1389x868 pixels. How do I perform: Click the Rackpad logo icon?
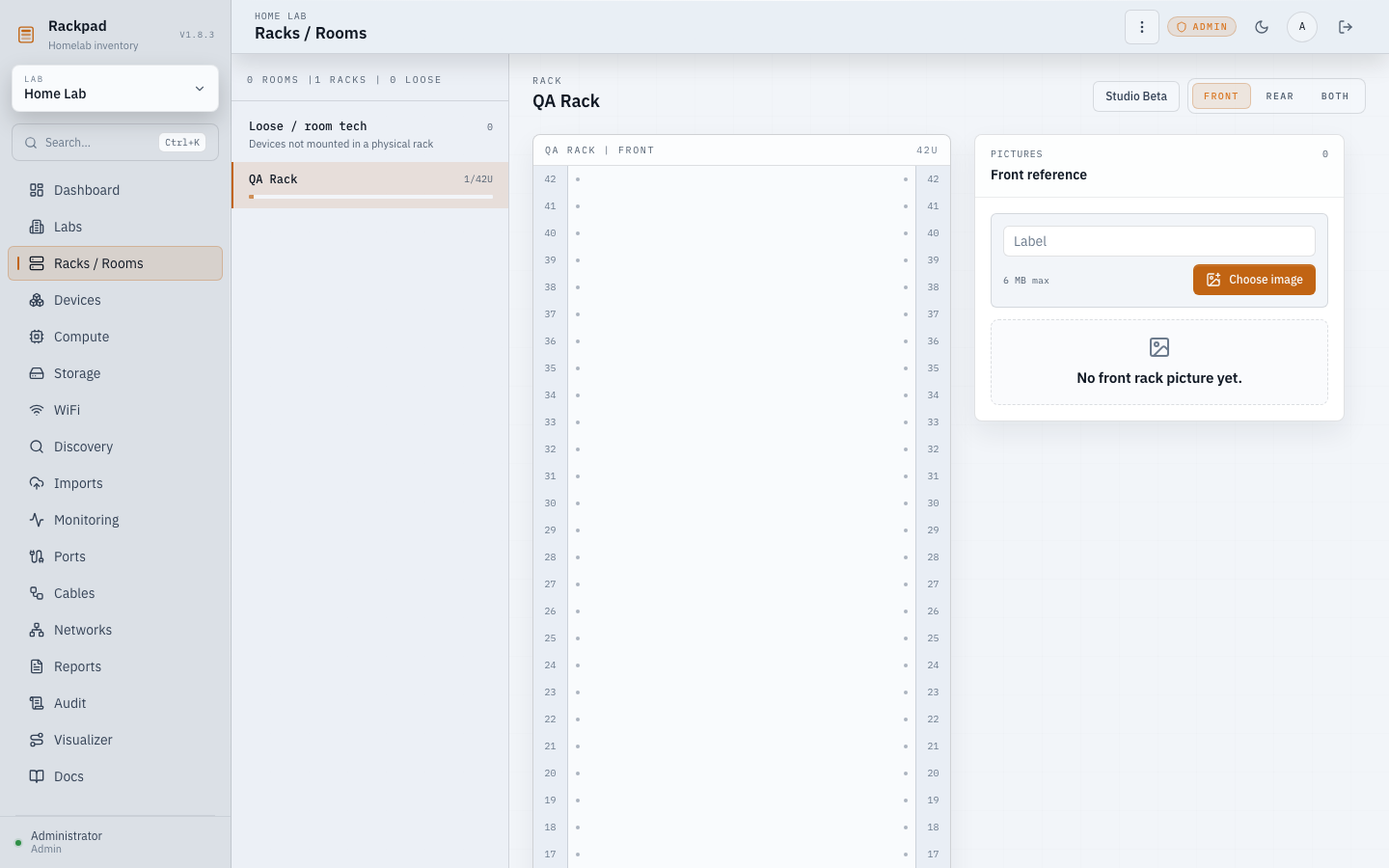[x=26, y=35]
